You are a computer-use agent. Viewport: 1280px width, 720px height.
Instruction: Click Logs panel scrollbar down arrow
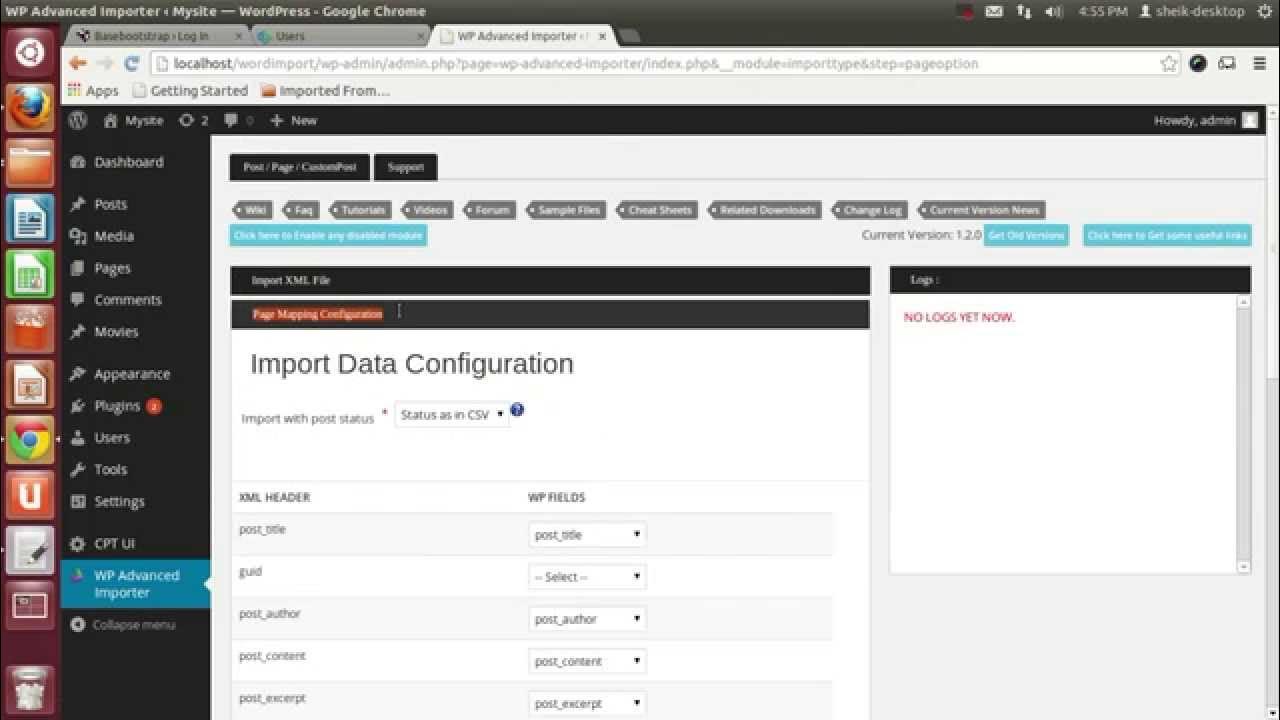tap(1244, 567)
